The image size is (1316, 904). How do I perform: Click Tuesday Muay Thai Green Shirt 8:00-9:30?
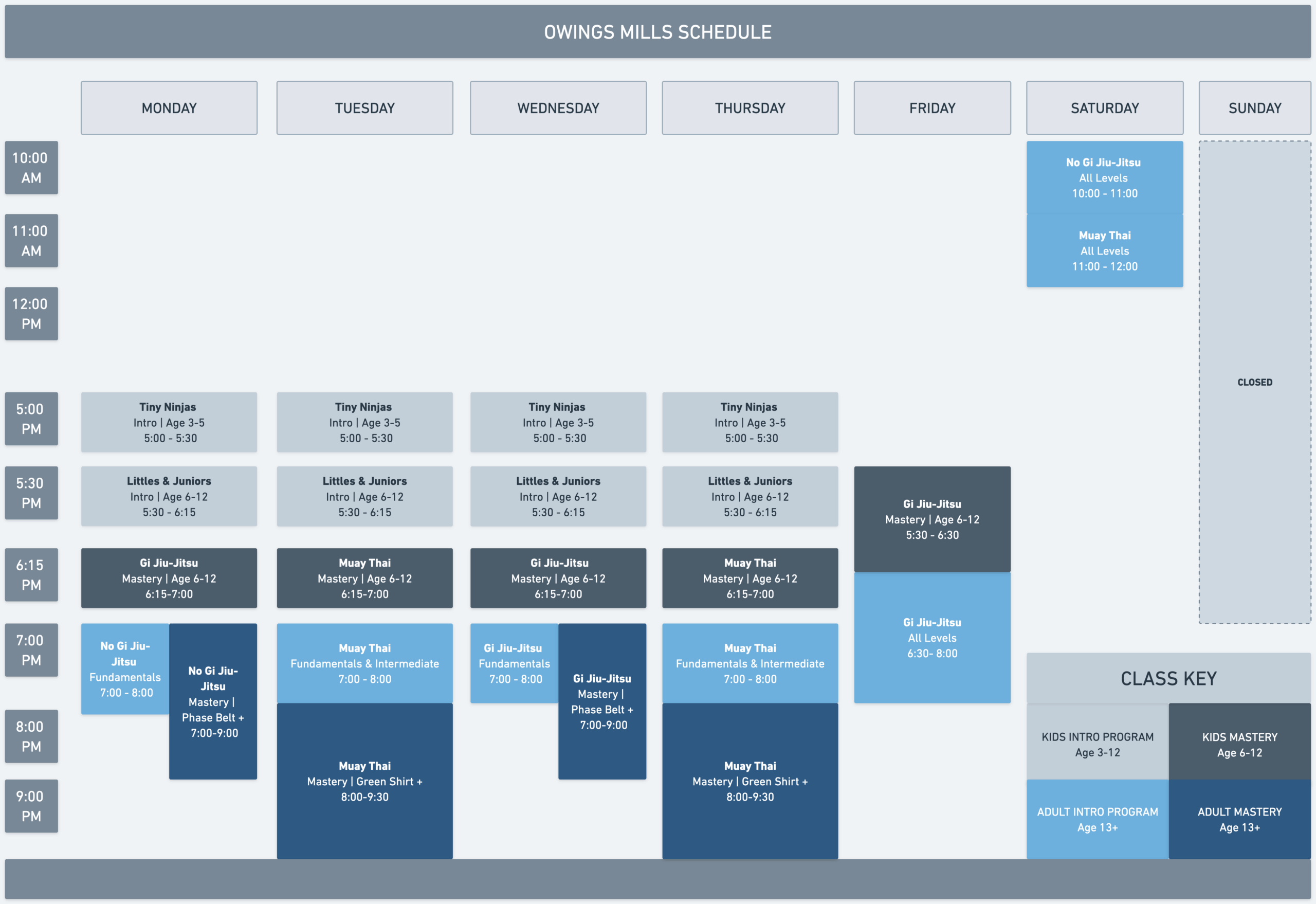click(364, 781)
